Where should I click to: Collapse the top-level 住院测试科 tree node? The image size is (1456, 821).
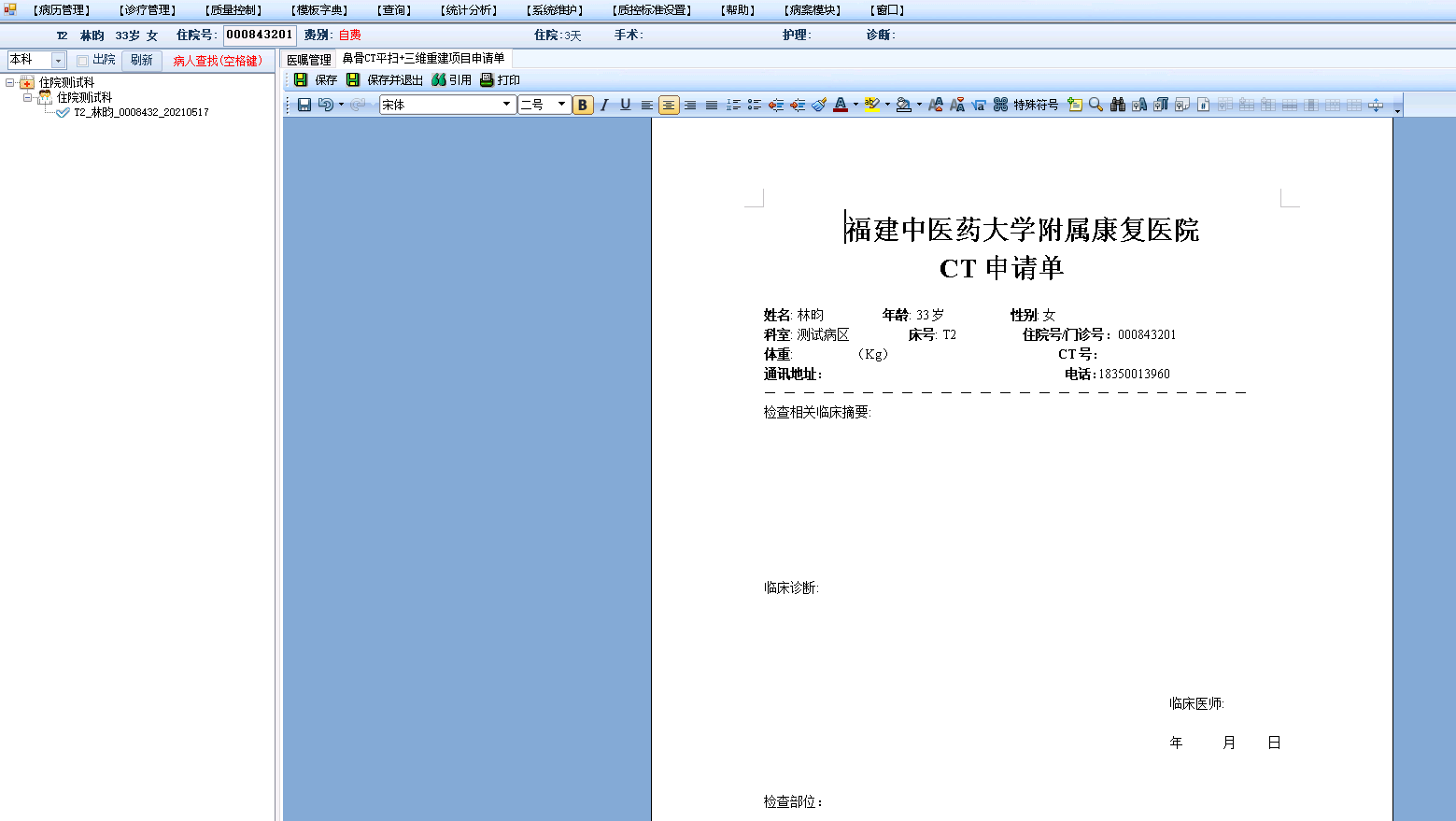point(10,82)
